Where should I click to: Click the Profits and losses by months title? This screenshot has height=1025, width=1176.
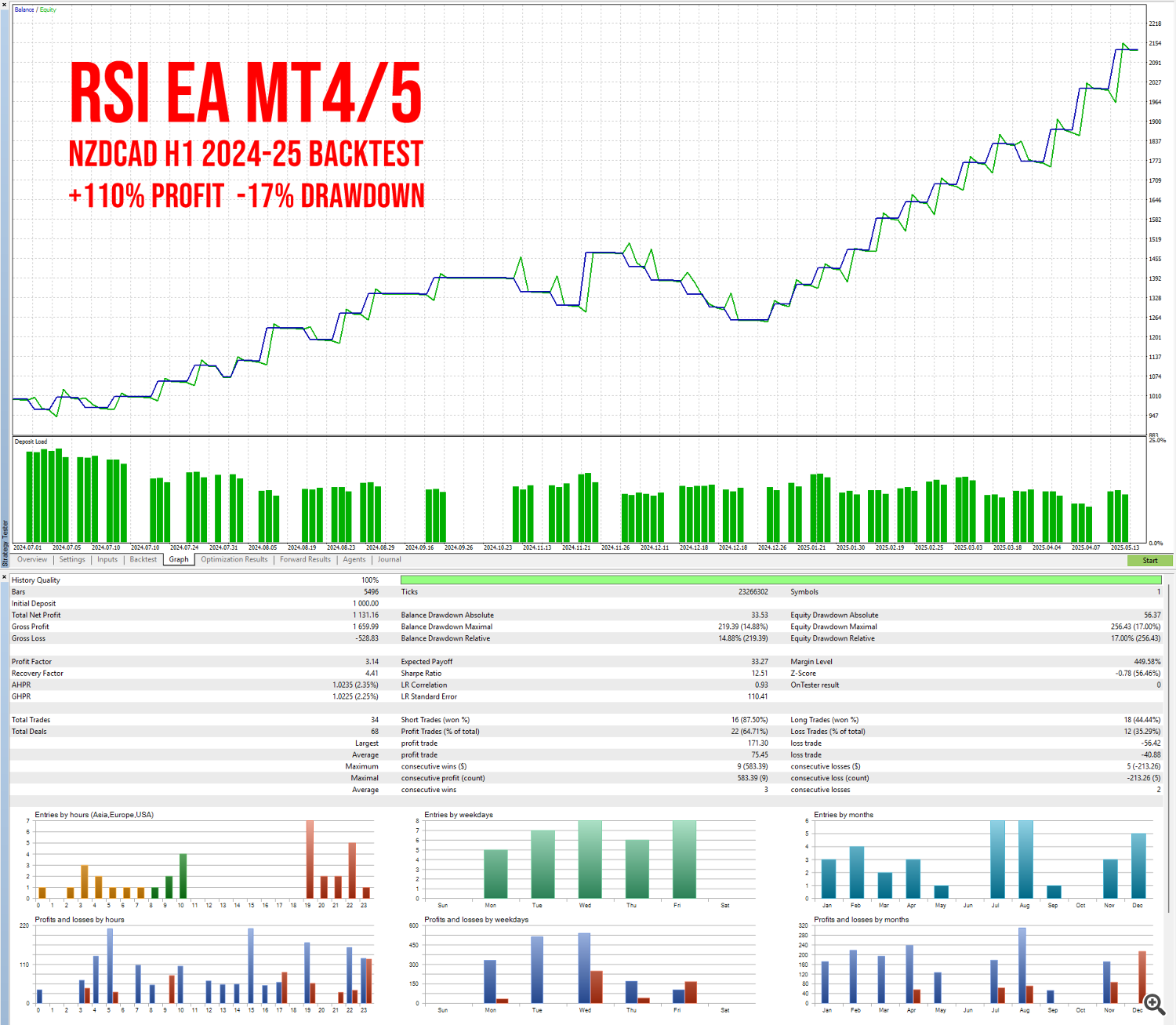coord(862,920)
